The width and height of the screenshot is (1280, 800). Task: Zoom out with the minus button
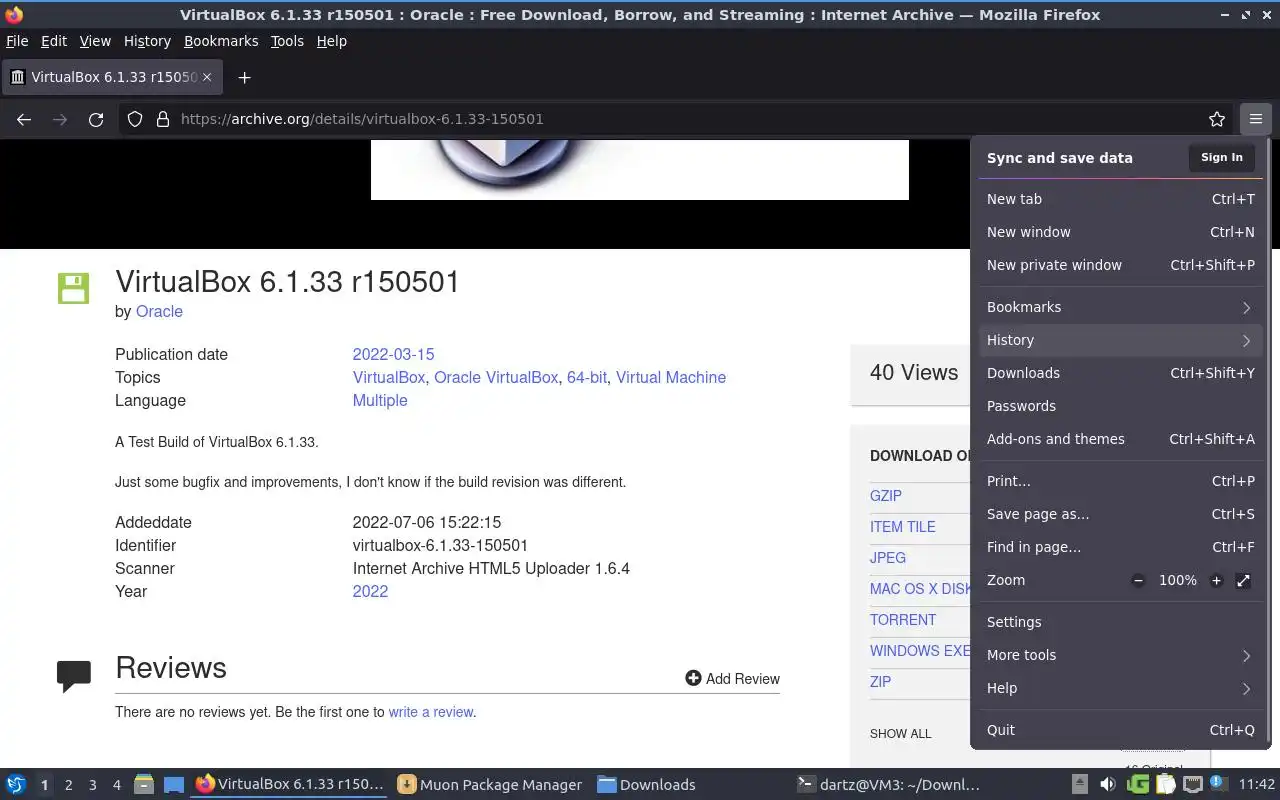(1138, 580)
